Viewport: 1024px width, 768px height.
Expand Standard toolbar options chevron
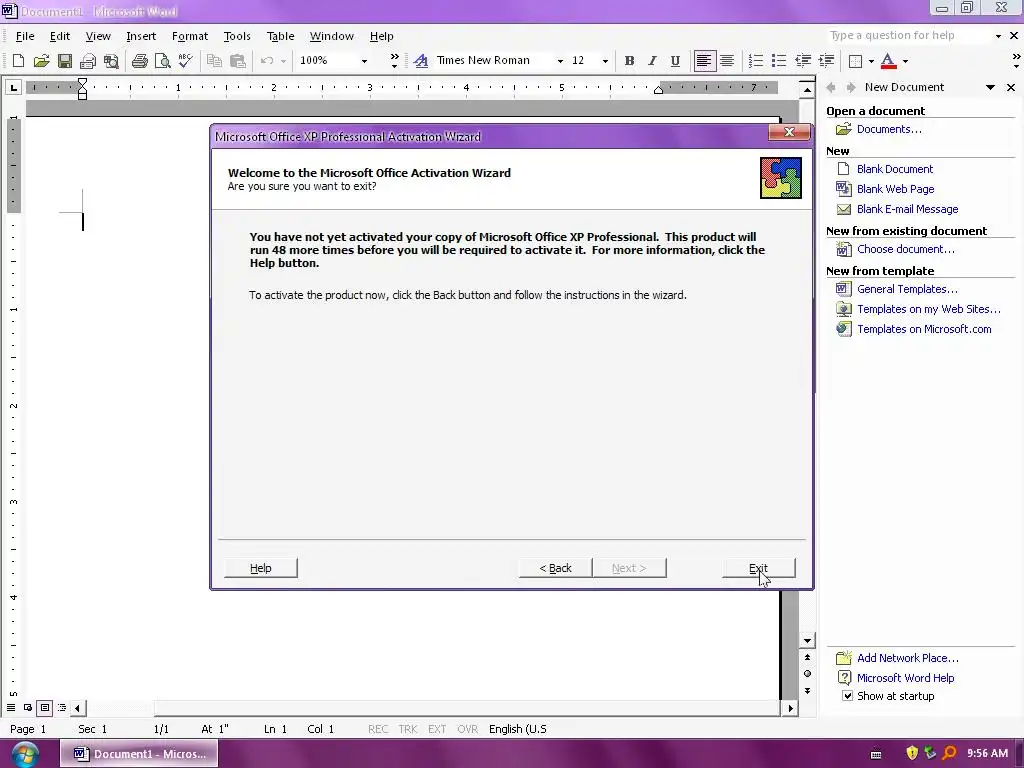(394, 61)
